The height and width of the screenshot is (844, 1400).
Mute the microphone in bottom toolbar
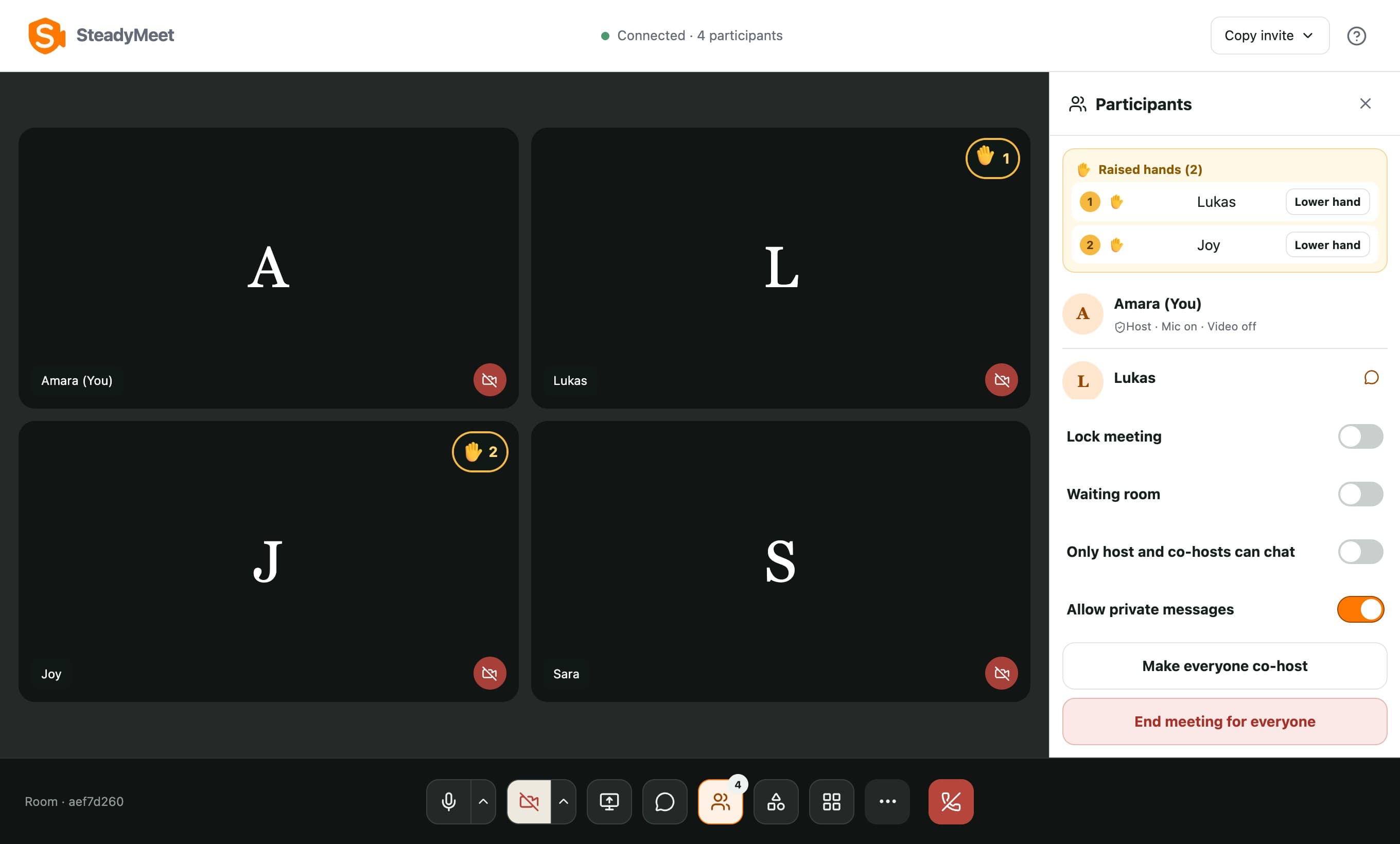(448, 801)
